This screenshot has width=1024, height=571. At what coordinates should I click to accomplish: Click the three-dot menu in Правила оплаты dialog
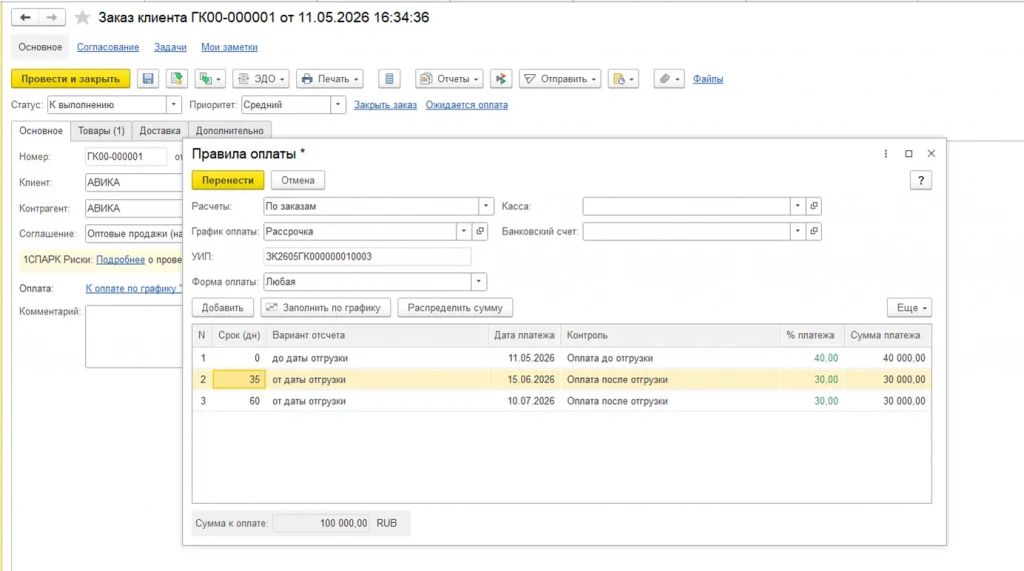[x=886, y=154]
